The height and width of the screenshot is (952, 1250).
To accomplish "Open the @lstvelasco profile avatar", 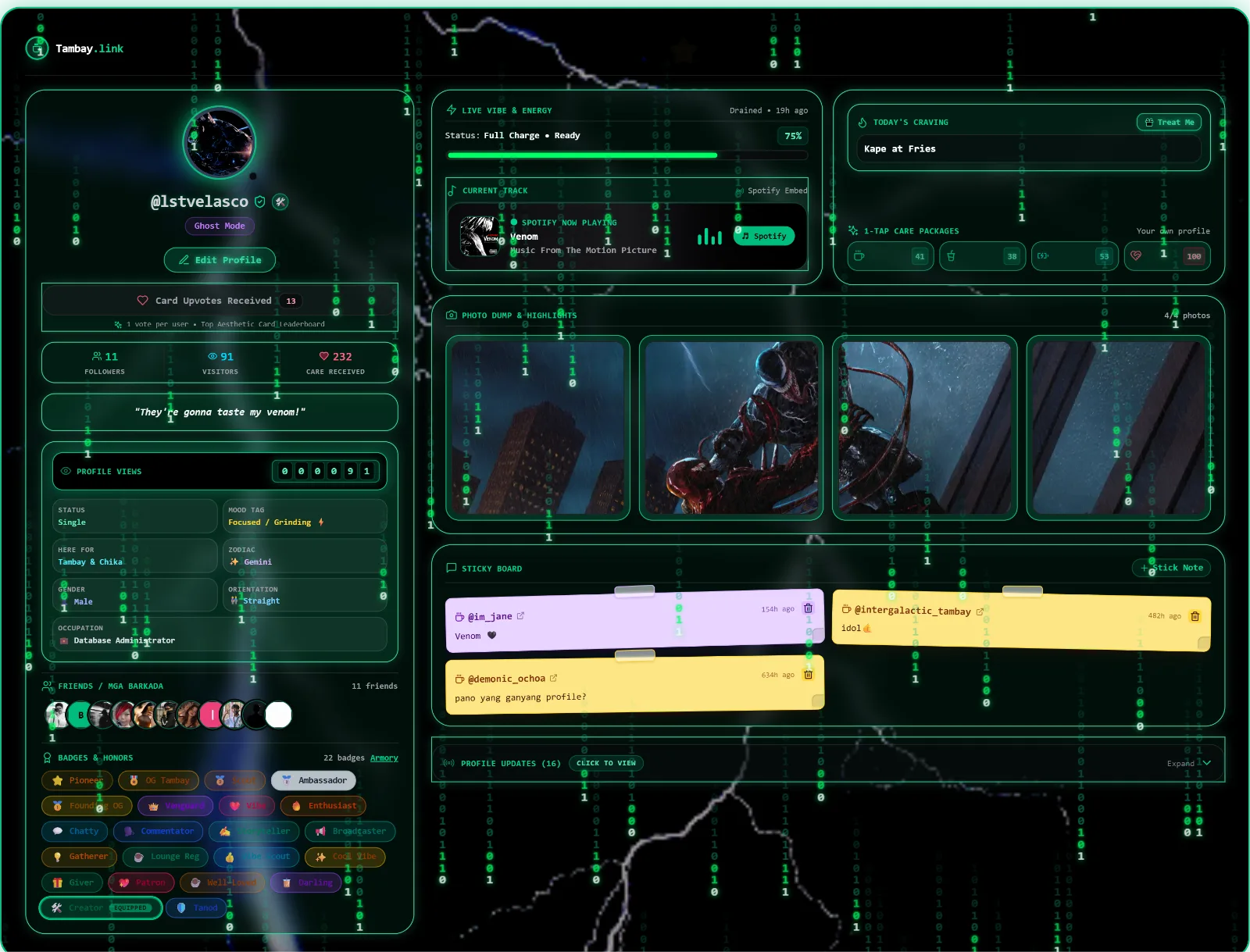I will click(220, 143).
